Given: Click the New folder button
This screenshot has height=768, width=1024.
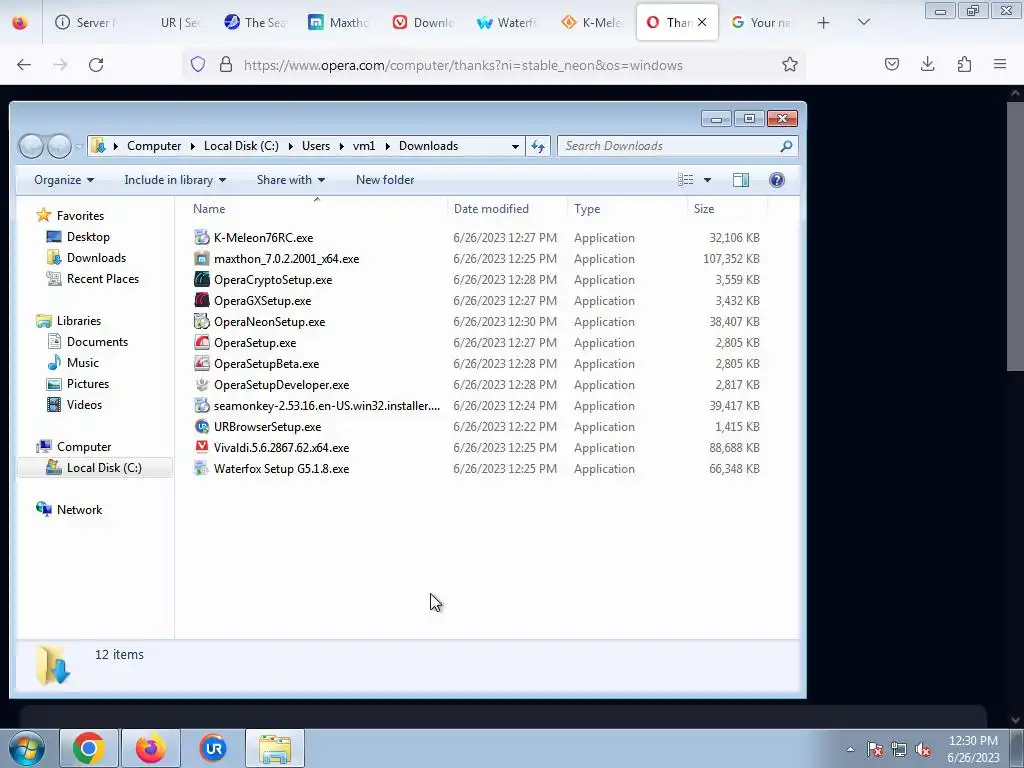Looking at the screenshot, I should [x=385, y=180].
